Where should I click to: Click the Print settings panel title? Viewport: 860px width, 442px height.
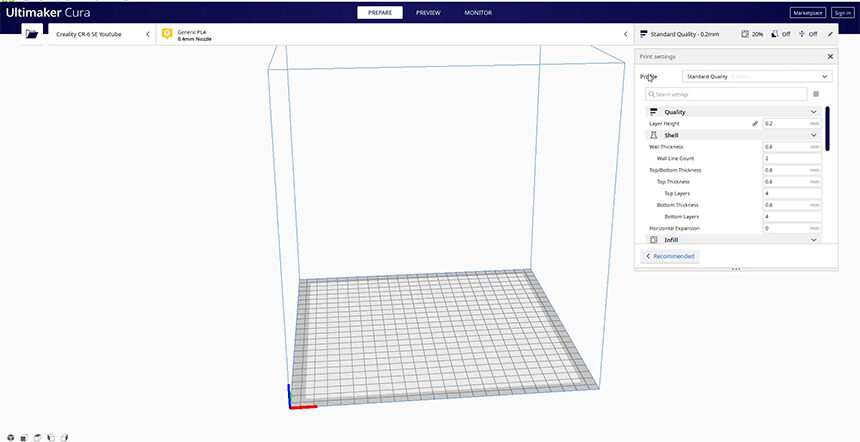coord(658,56)
